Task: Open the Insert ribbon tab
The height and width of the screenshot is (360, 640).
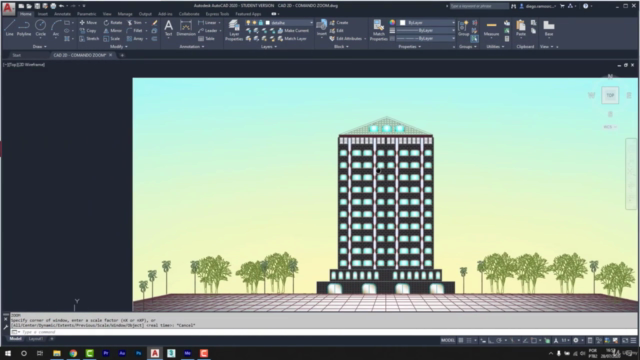Action: tap(43, 14)
